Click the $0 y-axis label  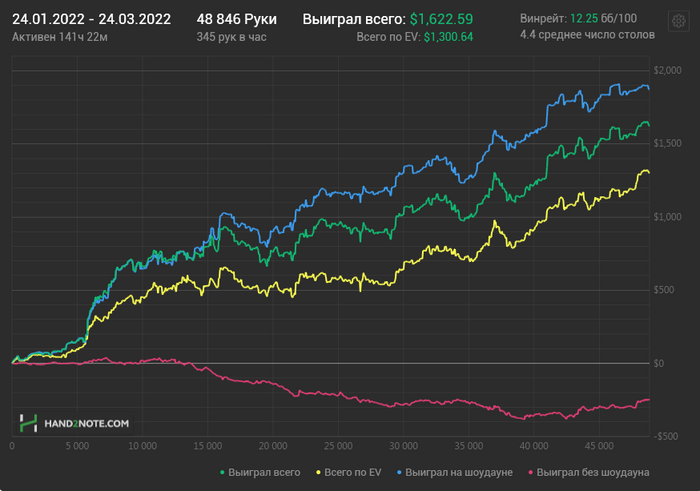(658, 363)
